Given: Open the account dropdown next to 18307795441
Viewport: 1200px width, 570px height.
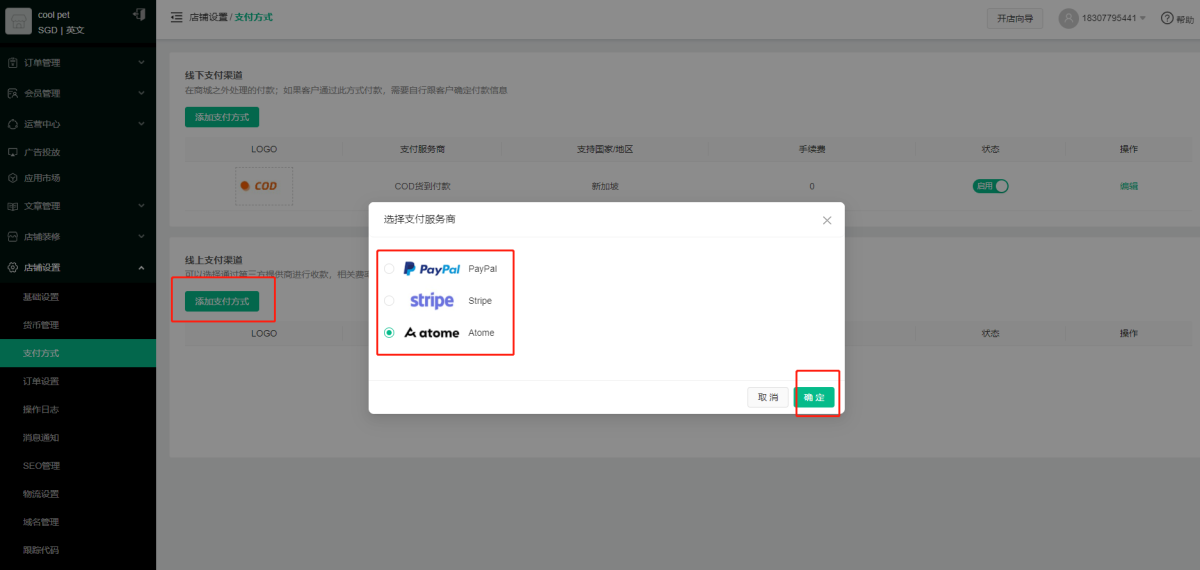Looking at the screenshot, I should (x=1142, y=19).
